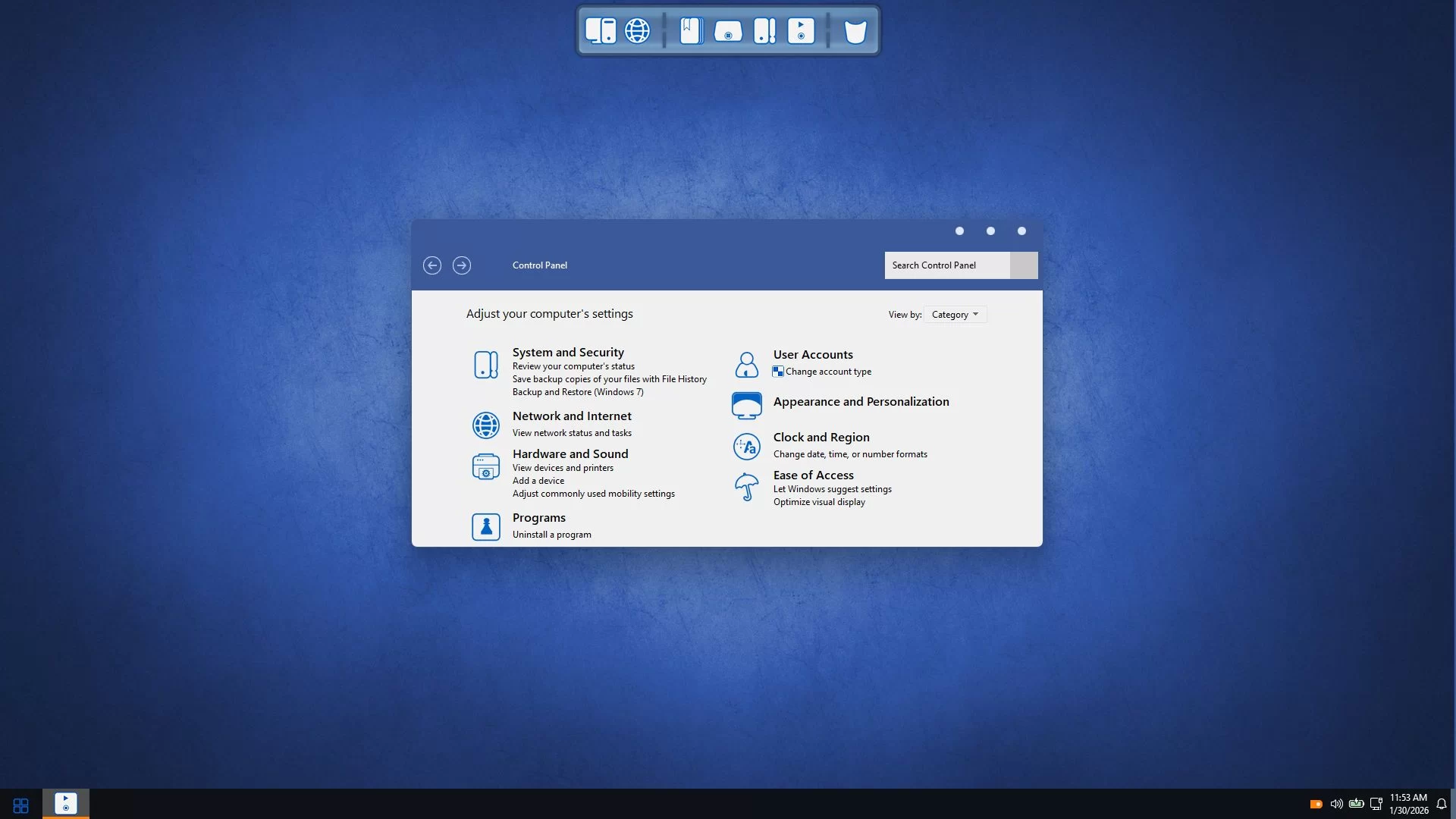Click the search button beside the search field

[x=1024, y=265]
